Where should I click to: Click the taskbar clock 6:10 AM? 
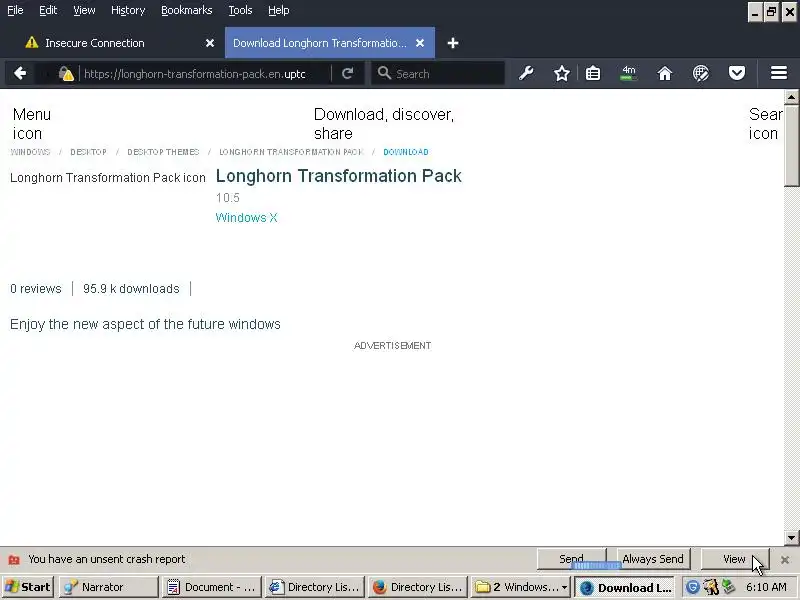point(766,587)
